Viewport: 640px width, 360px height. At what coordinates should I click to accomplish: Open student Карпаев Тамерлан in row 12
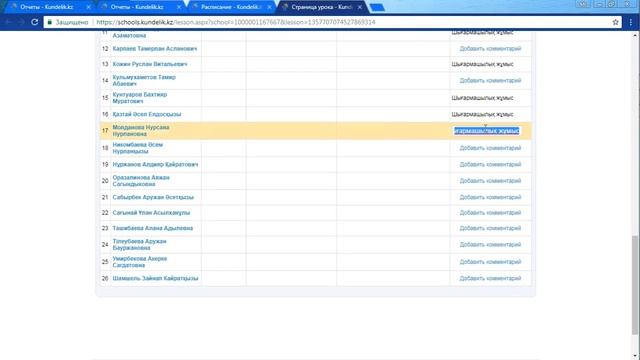coord(155,49)
